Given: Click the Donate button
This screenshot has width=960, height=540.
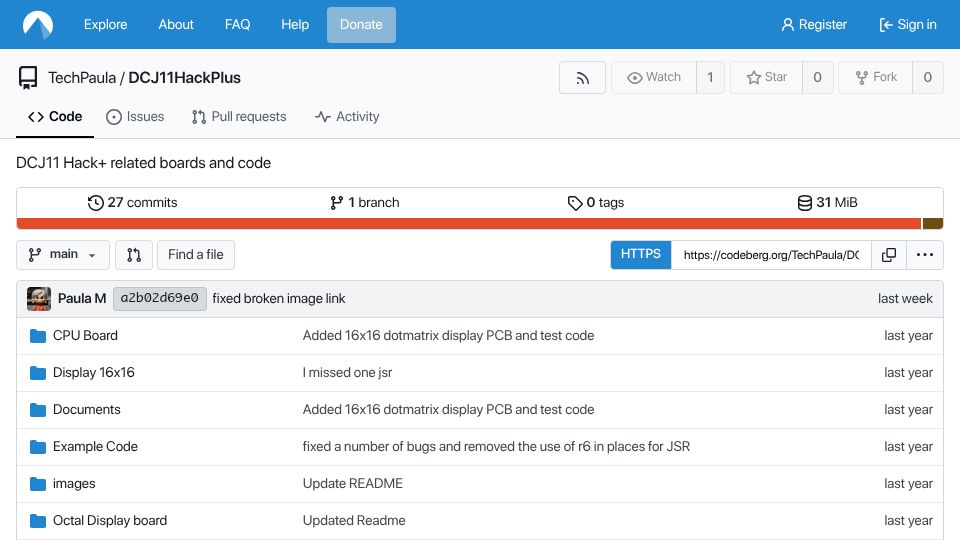Looking at the screenshot, I should pos(361,24).
